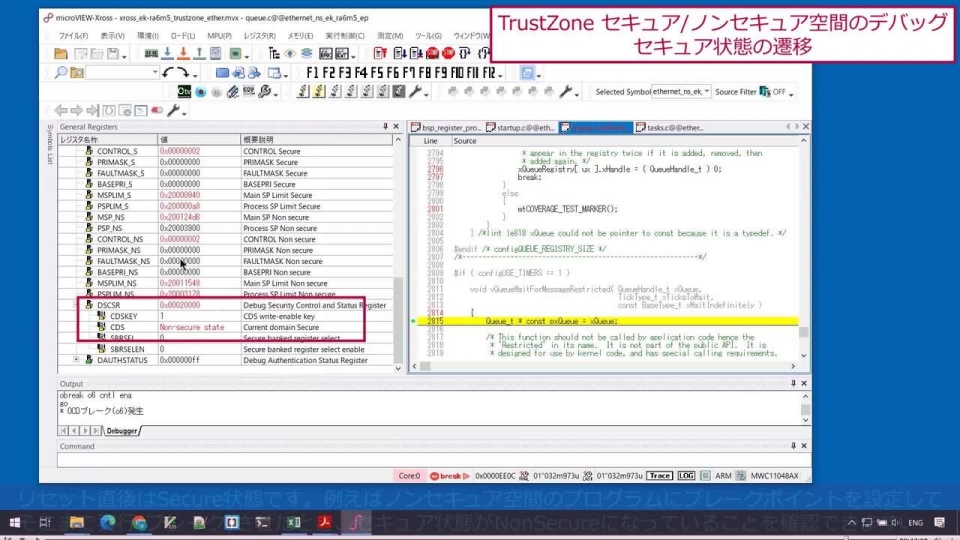Select the MSPLIM_NS register row

coord(225,283)
